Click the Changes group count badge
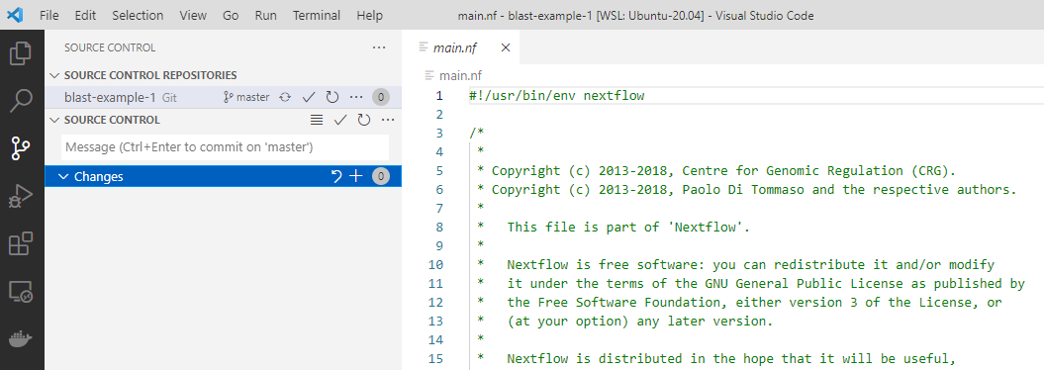Screen dimensions: 1044x370 point(380,176)
